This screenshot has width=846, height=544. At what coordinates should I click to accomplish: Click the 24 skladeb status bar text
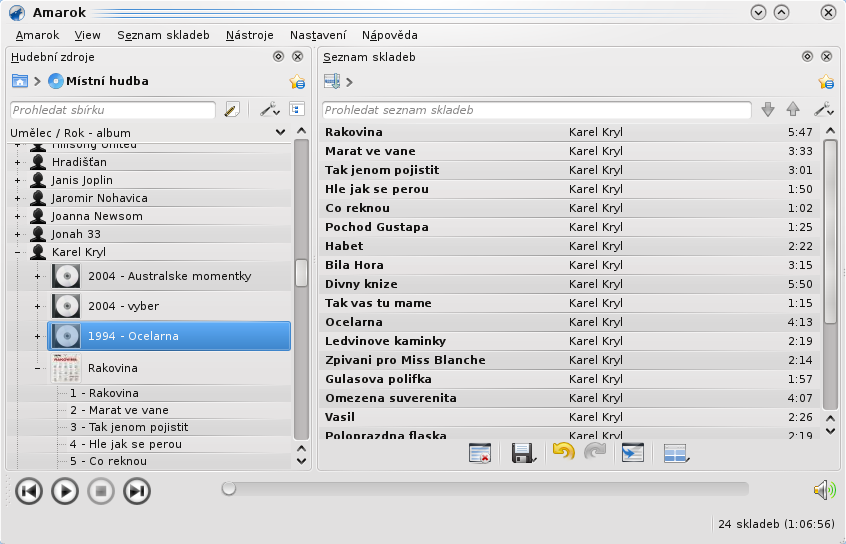coord(776,524)
